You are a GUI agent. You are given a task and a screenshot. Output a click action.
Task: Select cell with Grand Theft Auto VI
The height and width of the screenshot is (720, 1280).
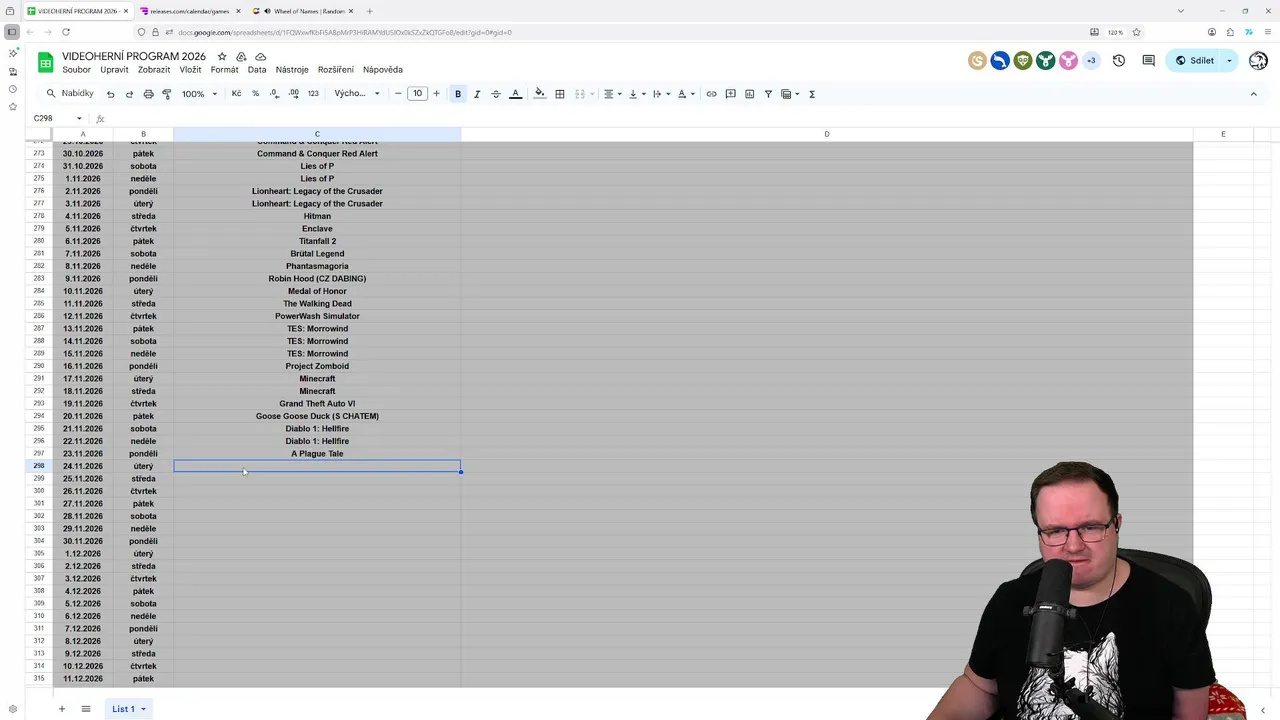click(317, 404)
